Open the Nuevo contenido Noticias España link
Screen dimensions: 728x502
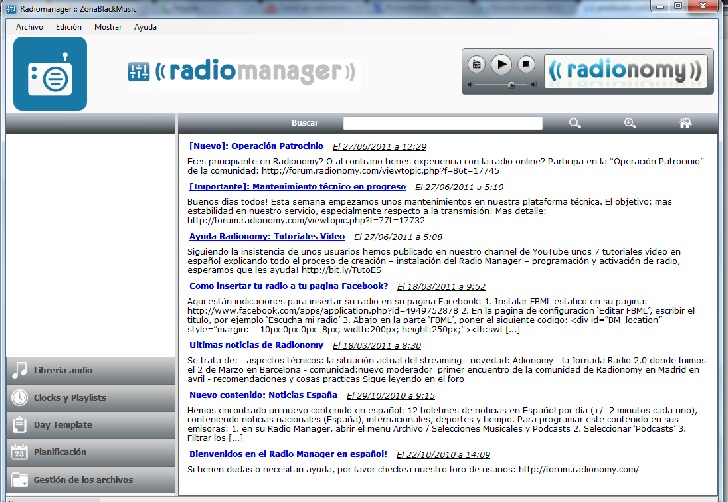pos(263,395)
